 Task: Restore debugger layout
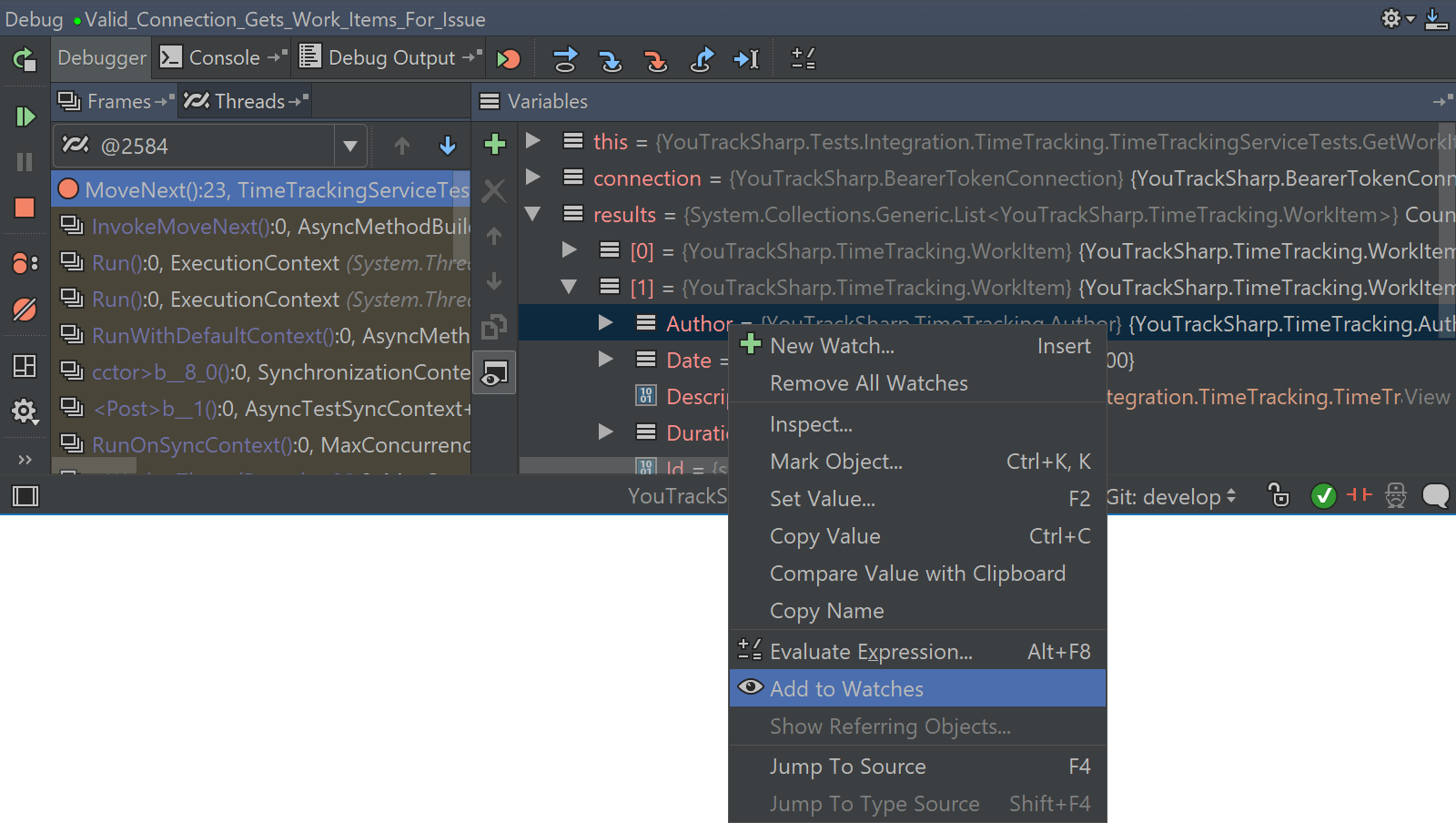[x=25, y=366]
